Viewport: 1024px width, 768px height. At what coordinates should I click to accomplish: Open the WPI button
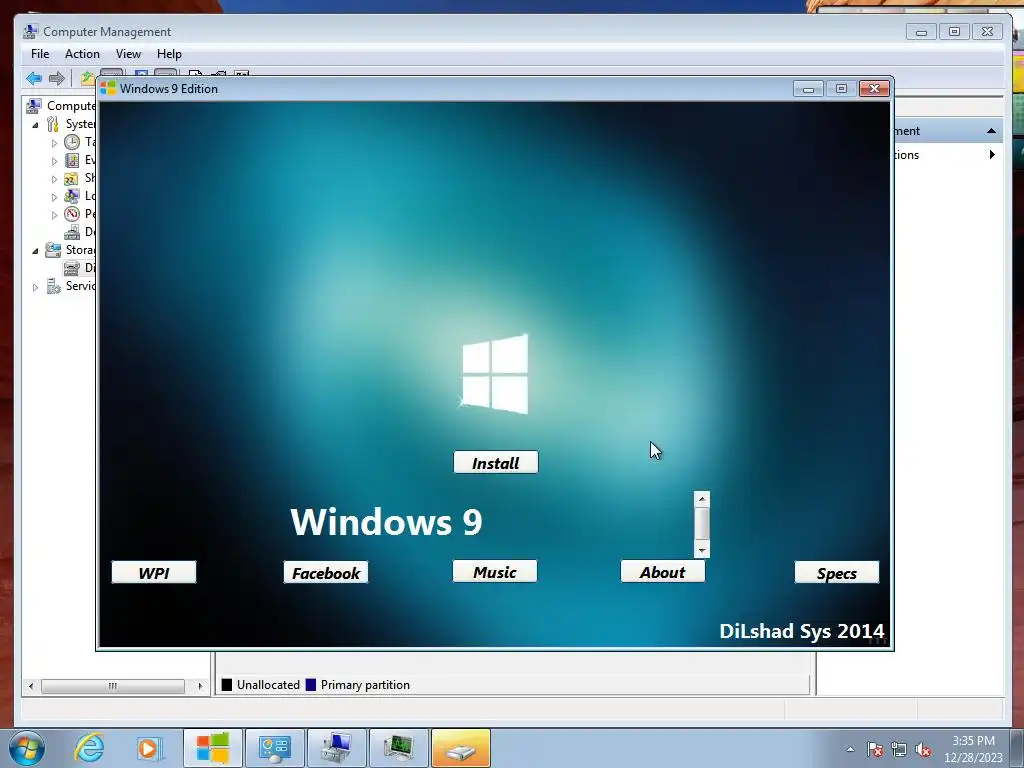pos(153,572)
